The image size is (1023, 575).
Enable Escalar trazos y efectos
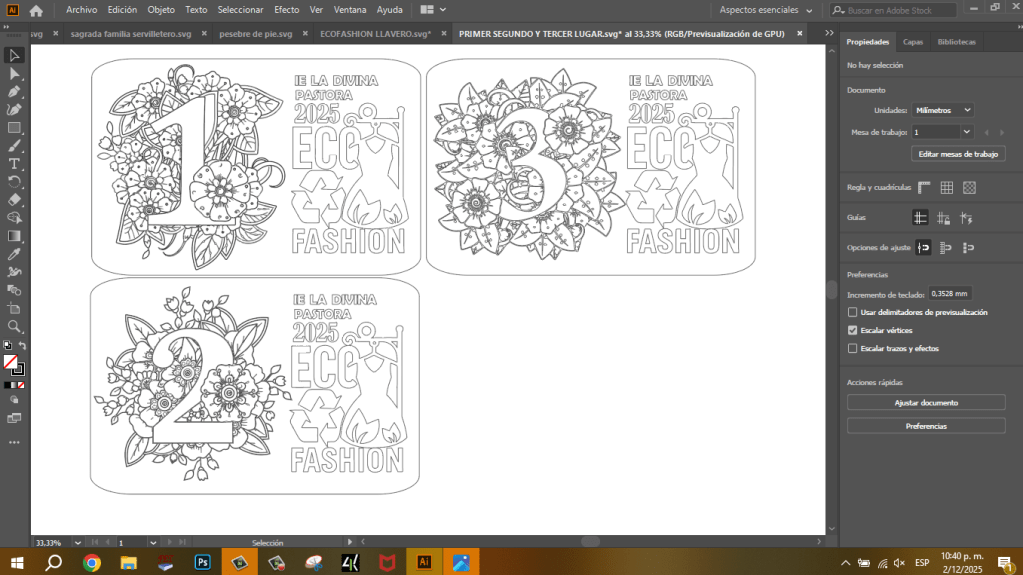coord(852,348)
